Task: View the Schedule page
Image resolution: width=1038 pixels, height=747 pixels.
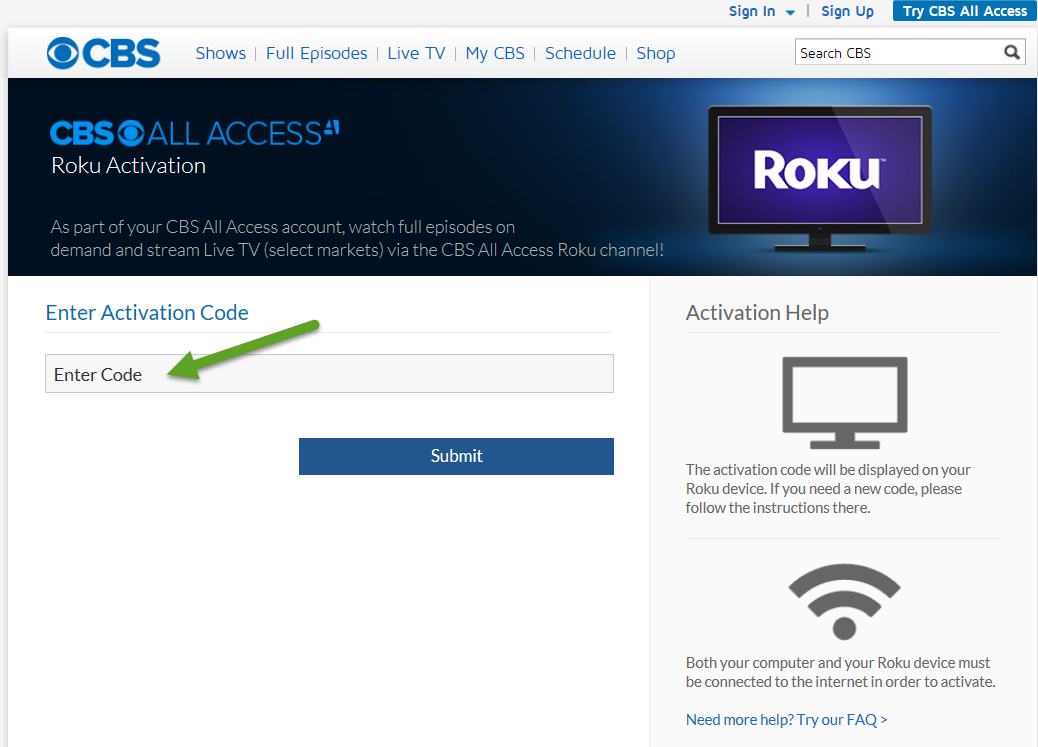Action: point(581,53)
